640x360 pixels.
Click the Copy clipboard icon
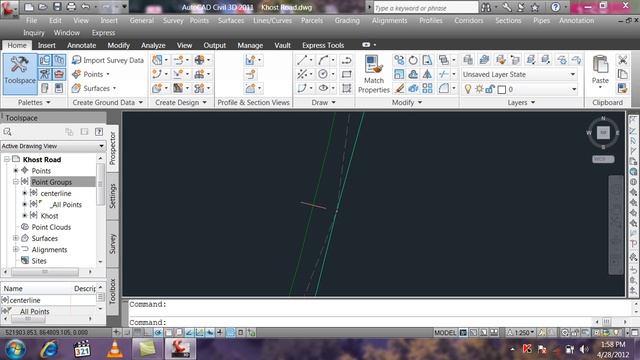(622, 74)
